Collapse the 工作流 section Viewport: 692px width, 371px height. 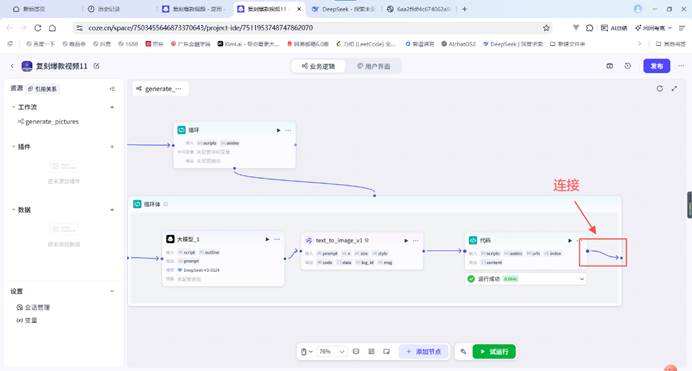pos(13,107)
